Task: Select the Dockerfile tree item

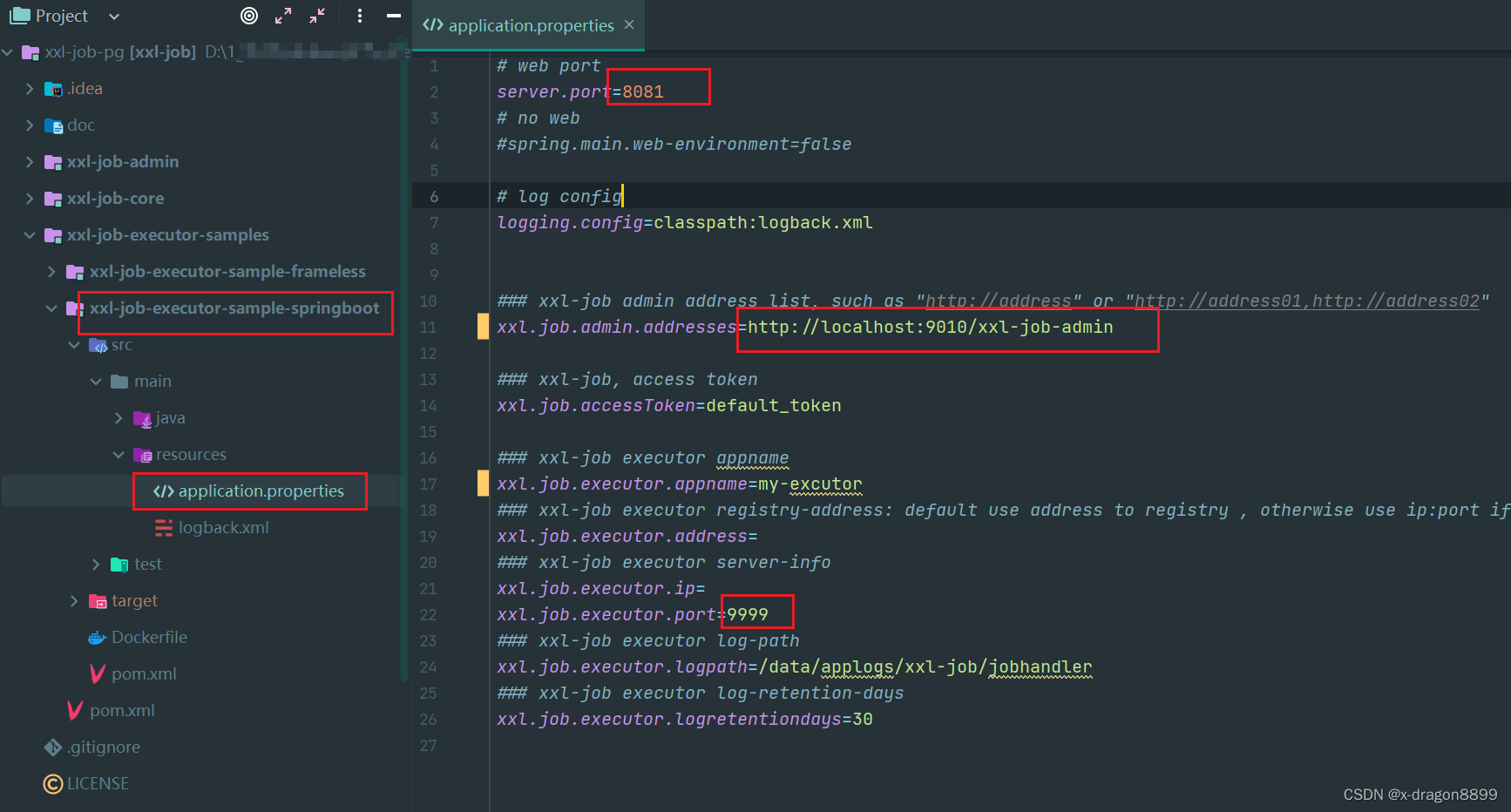Action: point(149,638)
